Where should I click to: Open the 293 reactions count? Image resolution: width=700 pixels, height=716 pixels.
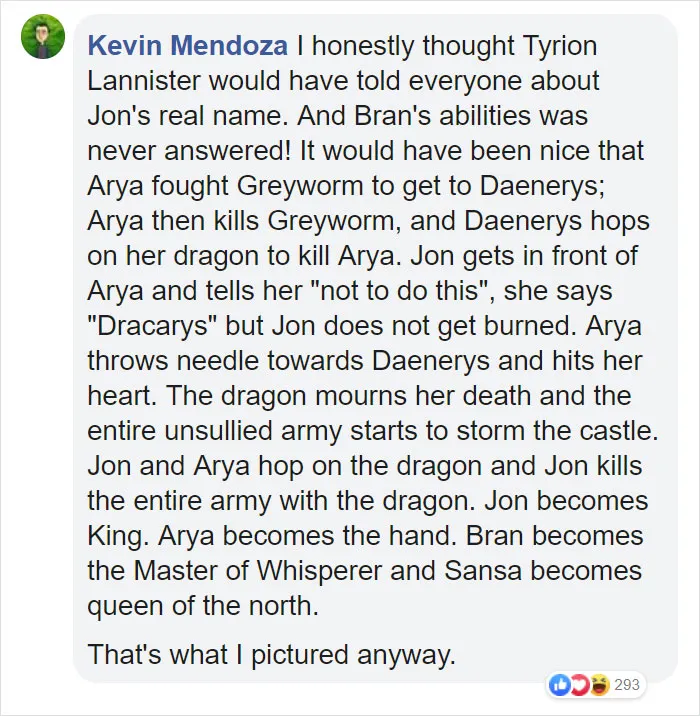pyautogui.click(x=627, y=685)
